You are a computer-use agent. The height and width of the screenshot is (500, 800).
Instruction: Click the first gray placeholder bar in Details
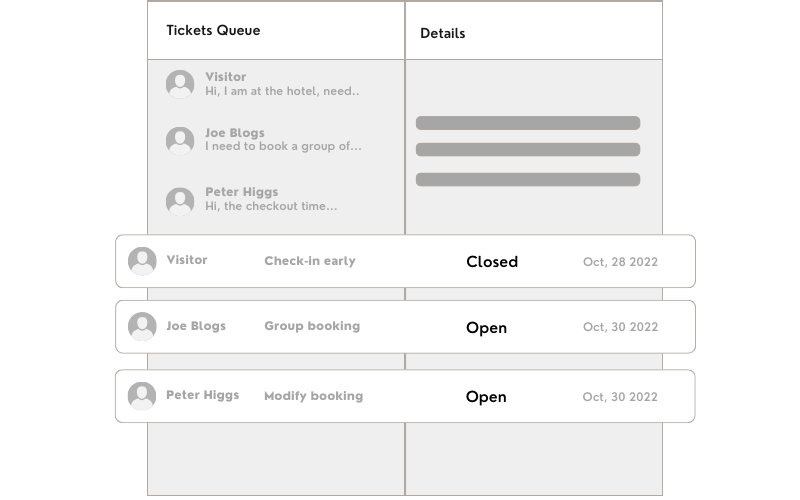point(527,123)
